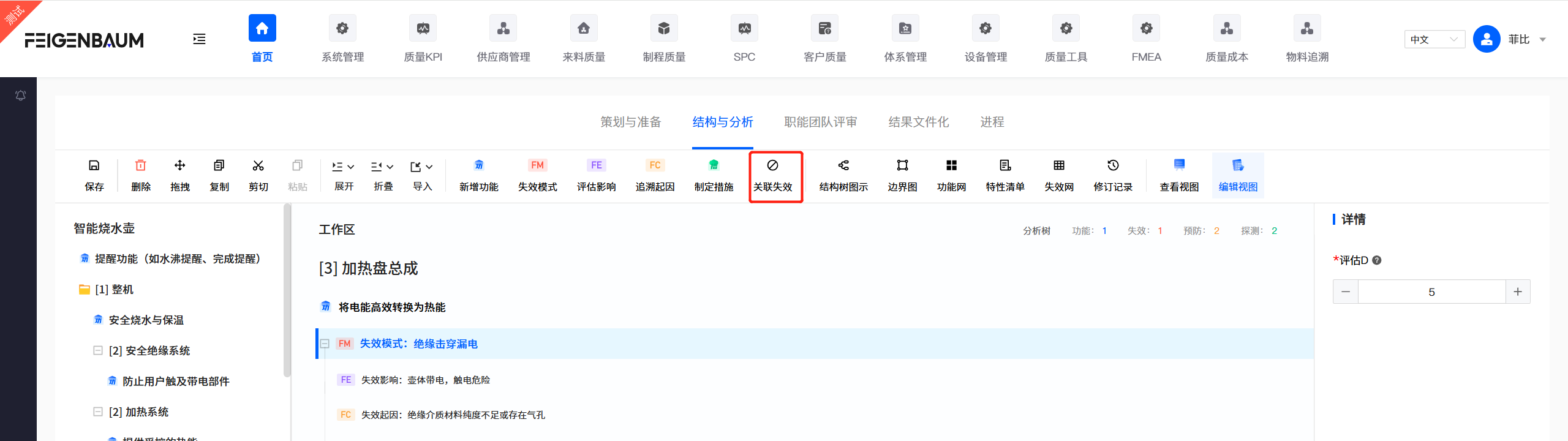Viewport: 1568px width, 441px height.
Task: Click 追溯起因 FC toolbar button
Action: 655,175
